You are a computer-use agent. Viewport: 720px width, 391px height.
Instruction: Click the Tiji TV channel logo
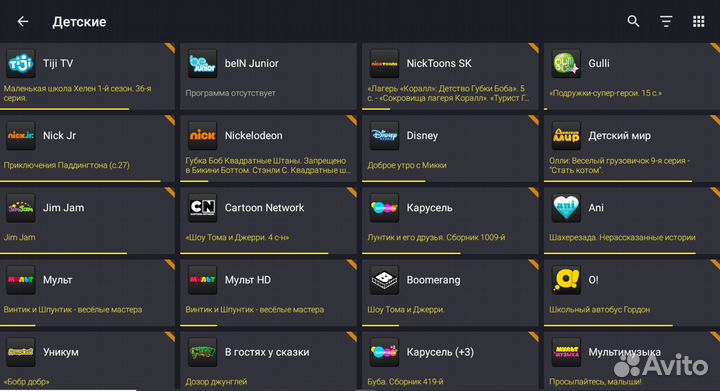[x=21, y=63]
